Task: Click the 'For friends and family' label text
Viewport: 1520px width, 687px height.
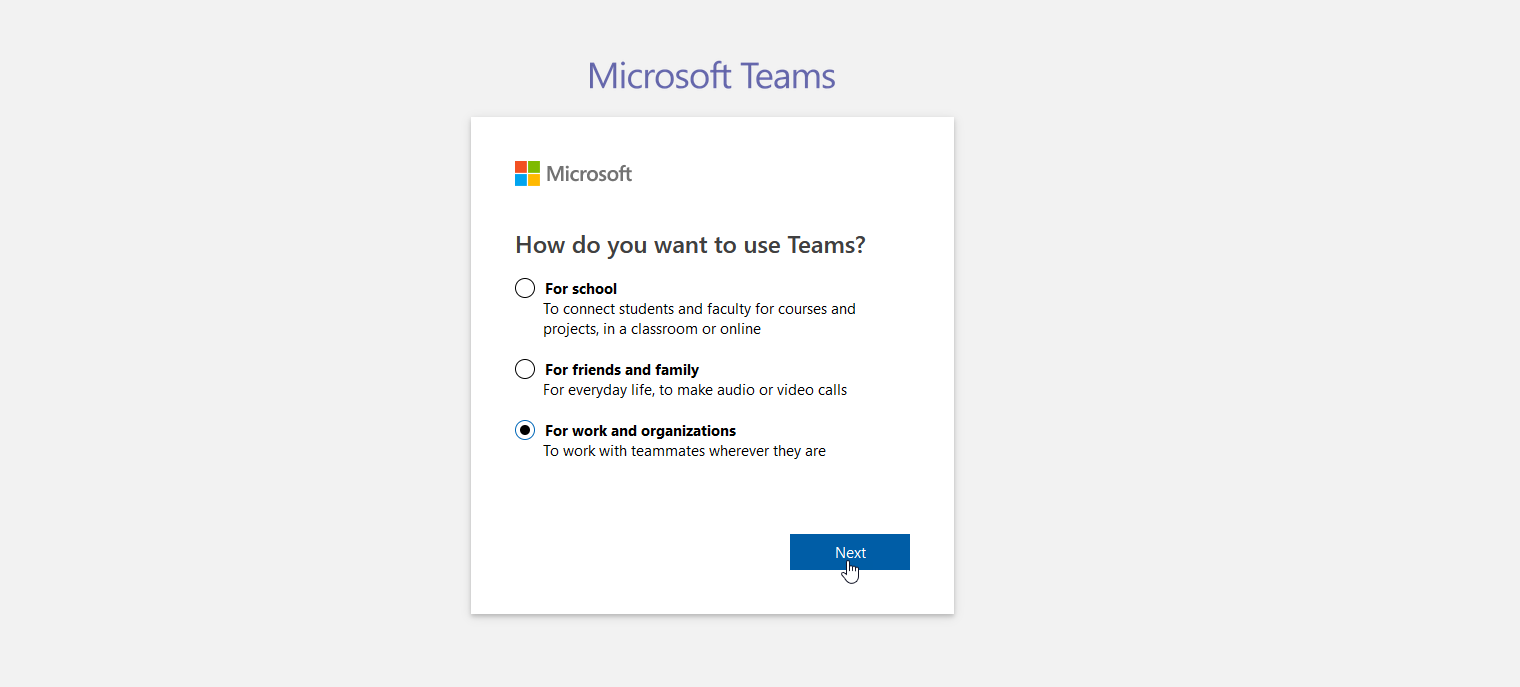Action: 622,370
